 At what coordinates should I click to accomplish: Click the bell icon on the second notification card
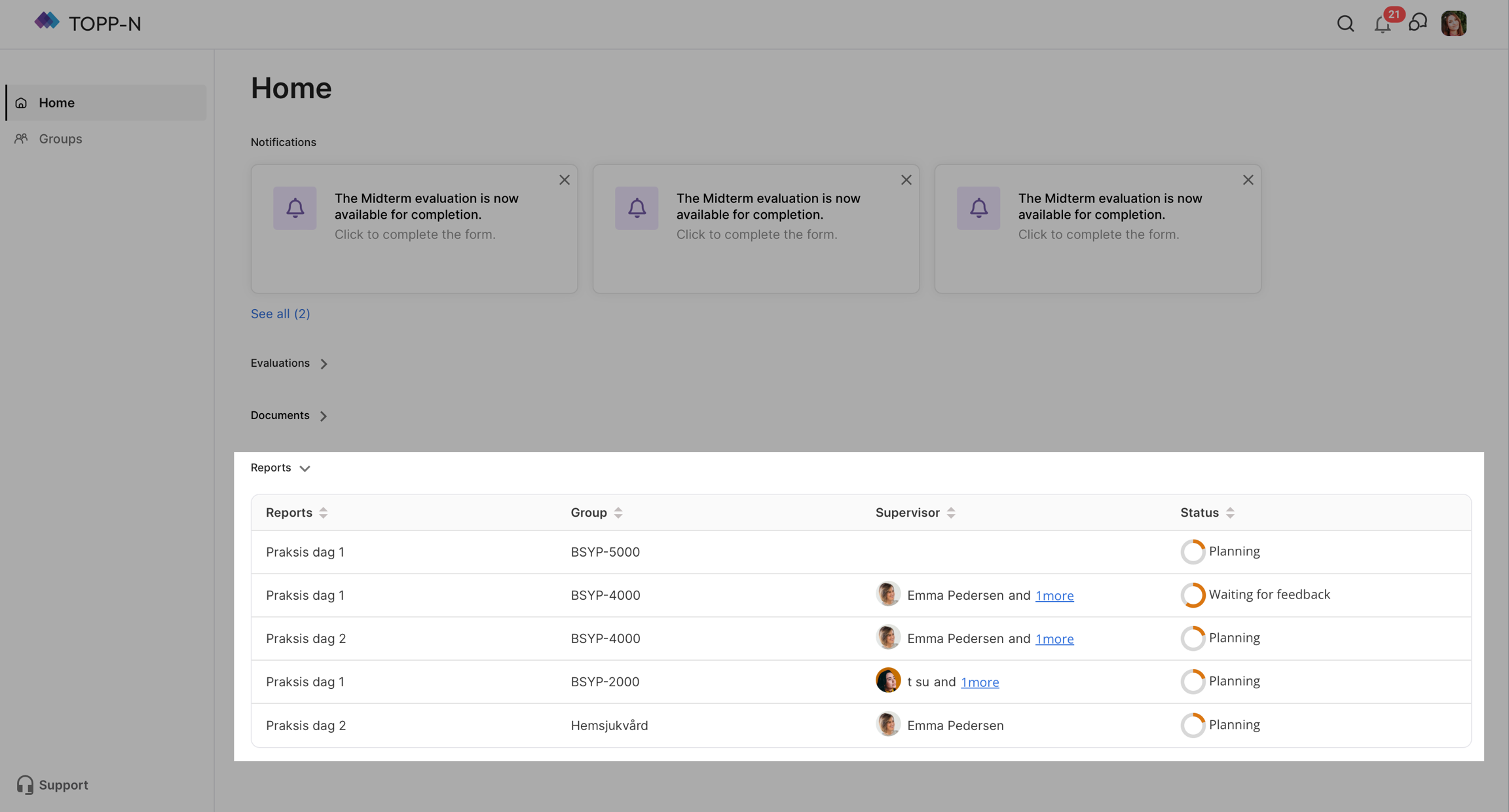[637, 208]
